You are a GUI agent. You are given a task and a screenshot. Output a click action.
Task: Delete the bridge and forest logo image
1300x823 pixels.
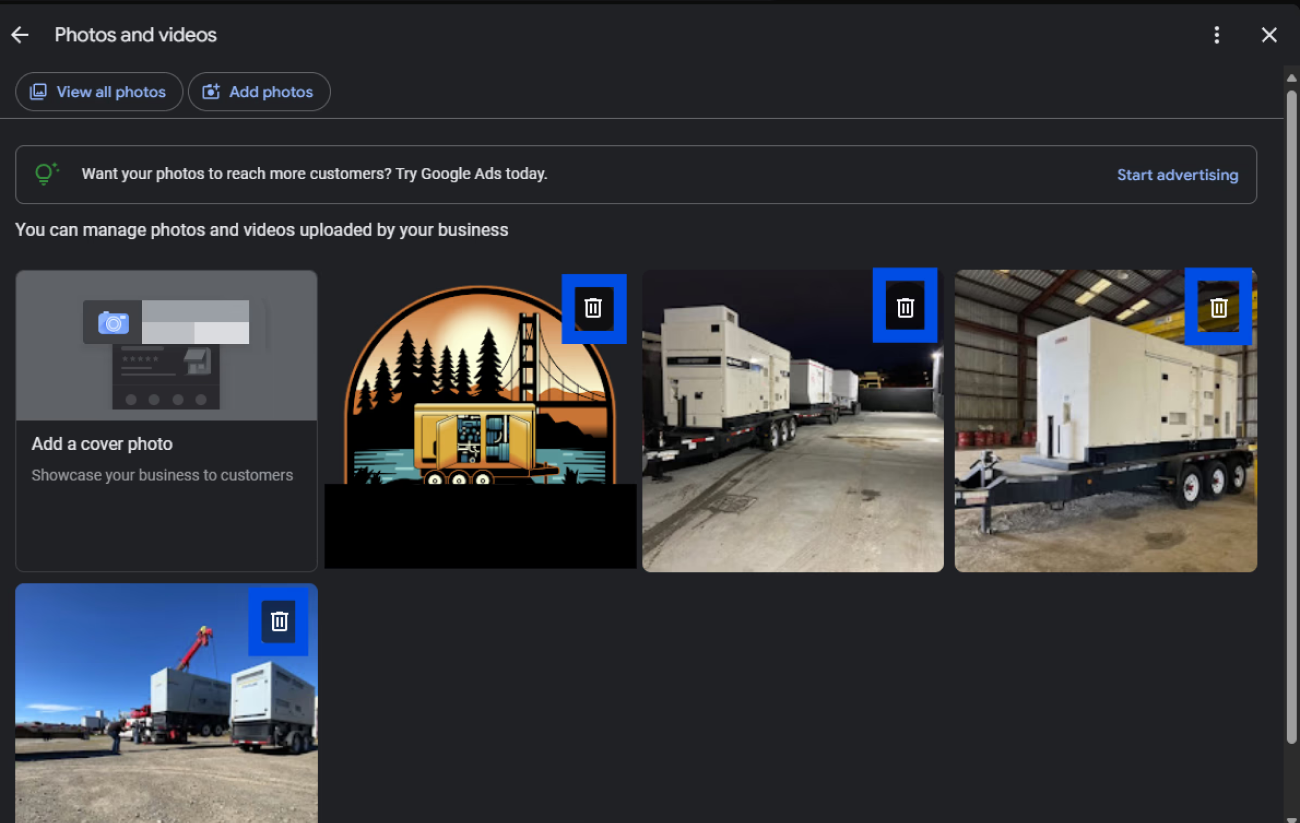click(x=593, y=308)
